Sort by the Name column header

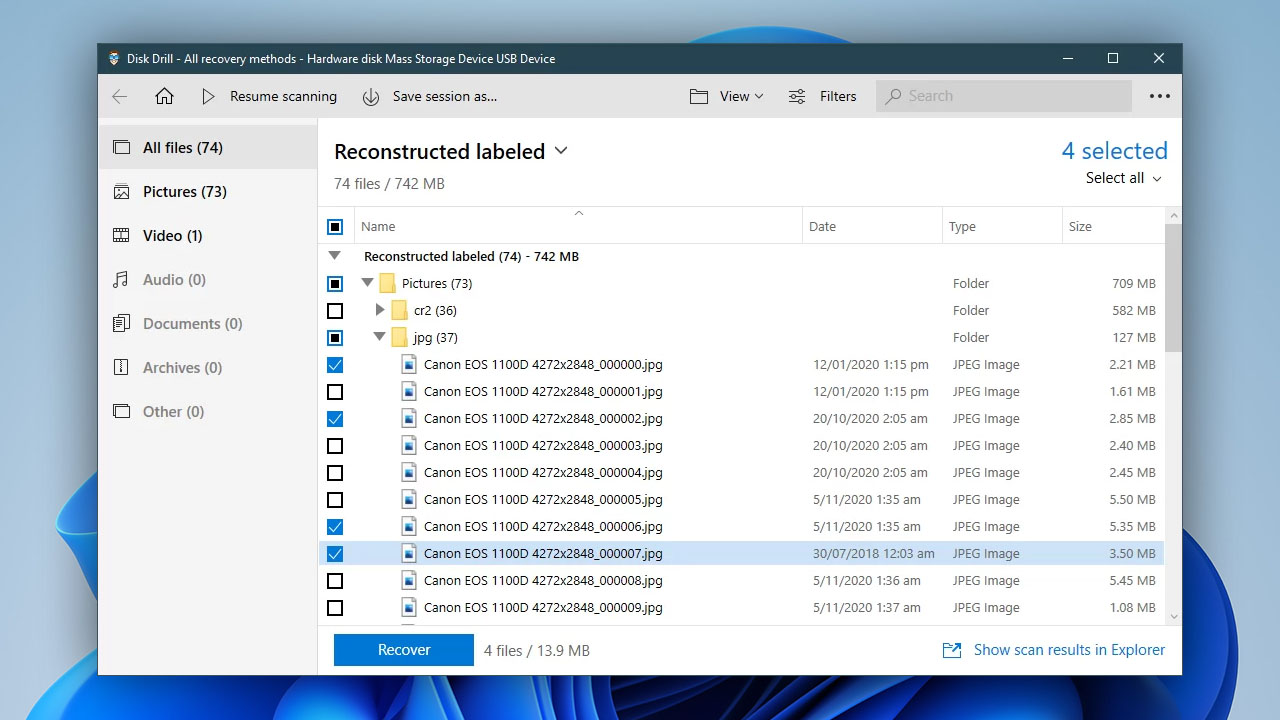(578, 227)
